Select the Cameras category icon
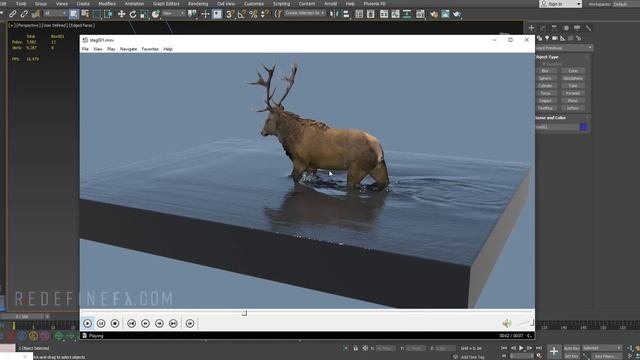The height and width of the screenshot is (360, 640). (x=555, y=38)
